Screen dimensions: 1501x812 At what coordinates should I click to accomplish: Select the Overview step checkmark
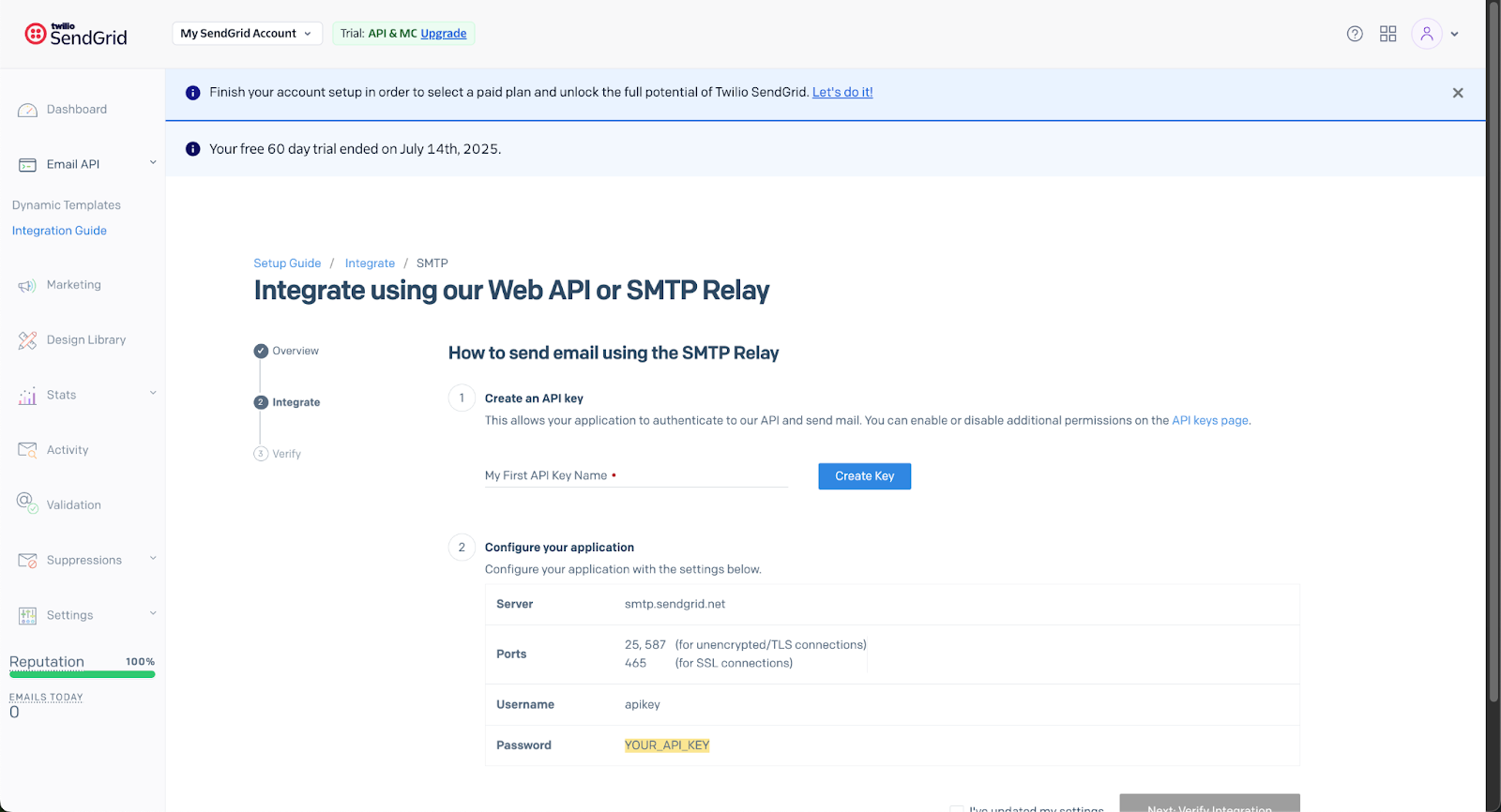pos(261,351)
